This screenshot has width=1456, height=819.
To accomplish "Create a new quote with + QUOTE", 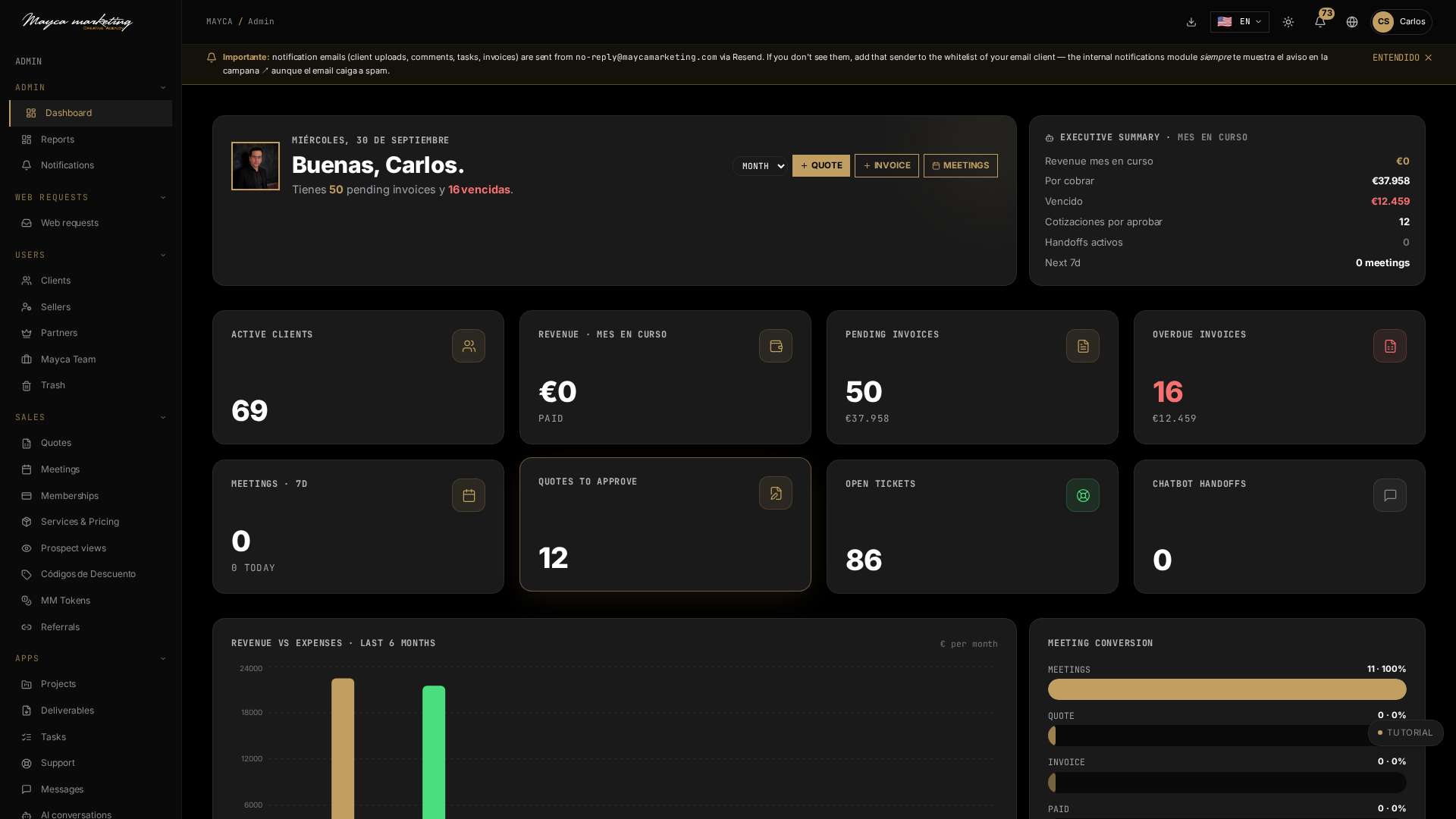I will [x=821, y=165].
